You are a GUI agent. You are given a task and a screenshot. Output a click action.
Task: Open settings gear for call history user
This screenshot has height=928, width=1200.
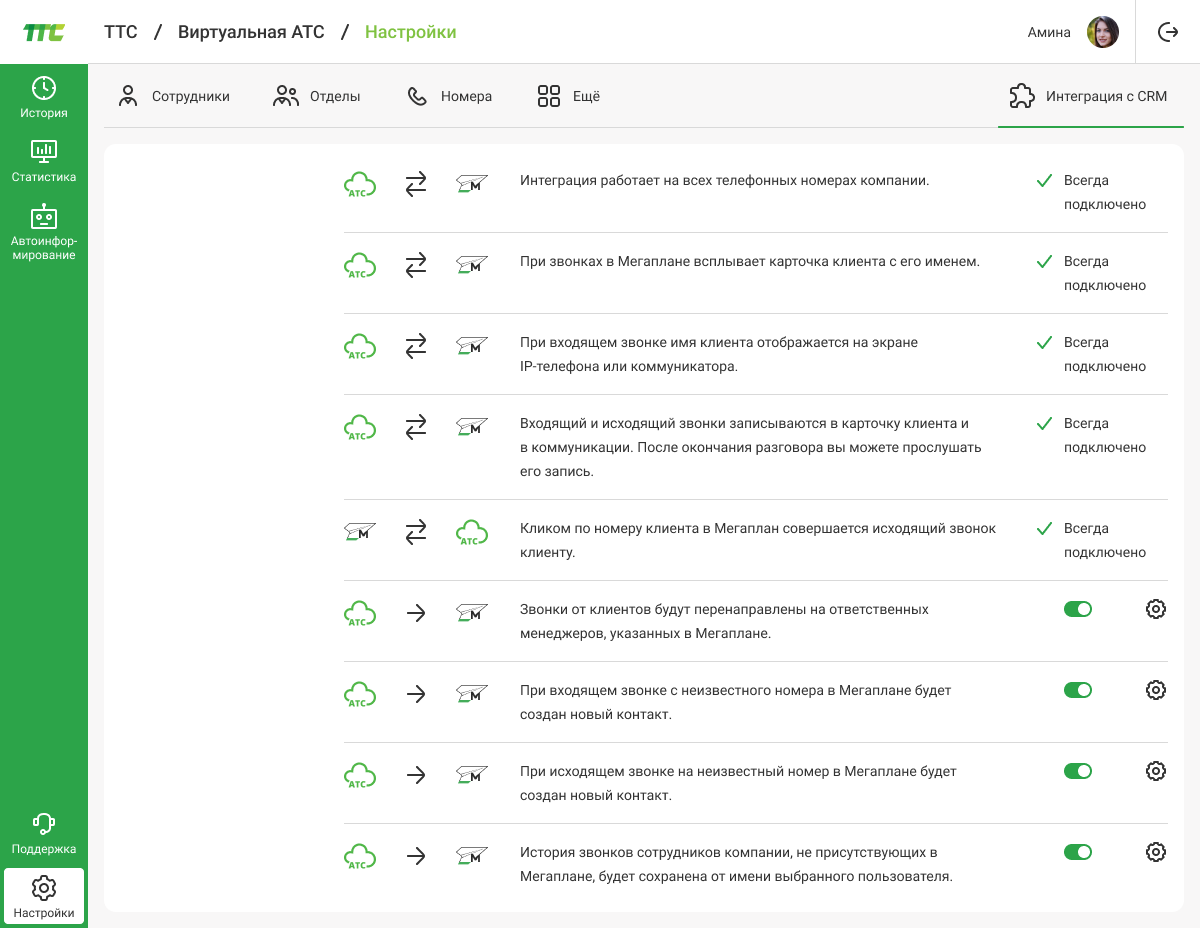click(1156, 852)
